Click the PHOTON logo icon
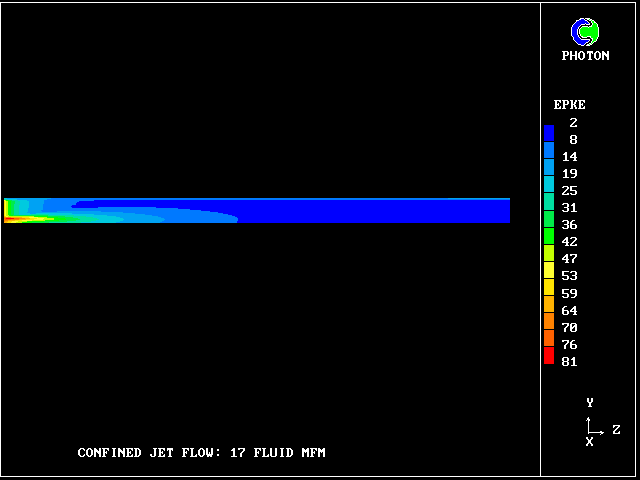 585,33
